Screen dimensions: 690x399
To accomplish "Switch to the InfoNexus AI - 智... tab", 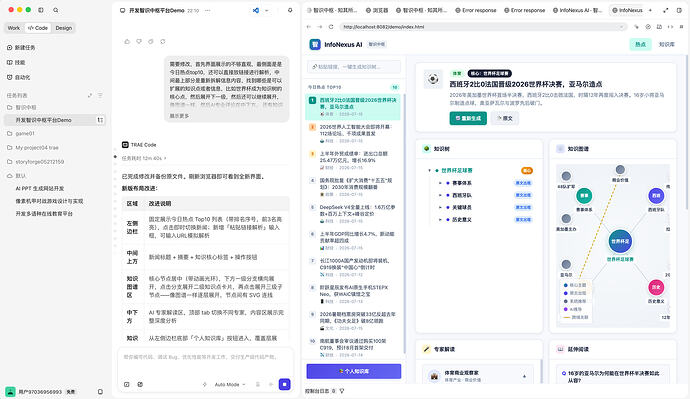I will tap(578, 10).
